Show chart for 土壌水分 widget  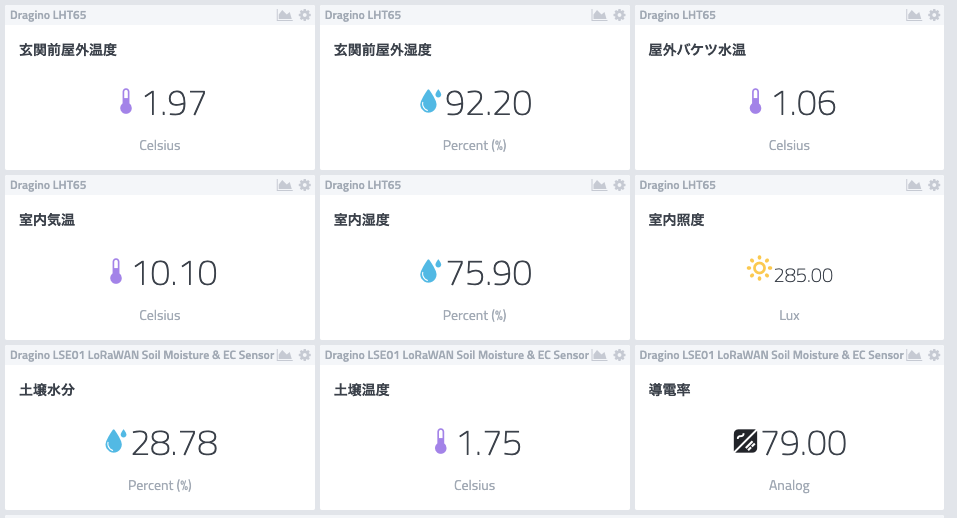point(284,355)
